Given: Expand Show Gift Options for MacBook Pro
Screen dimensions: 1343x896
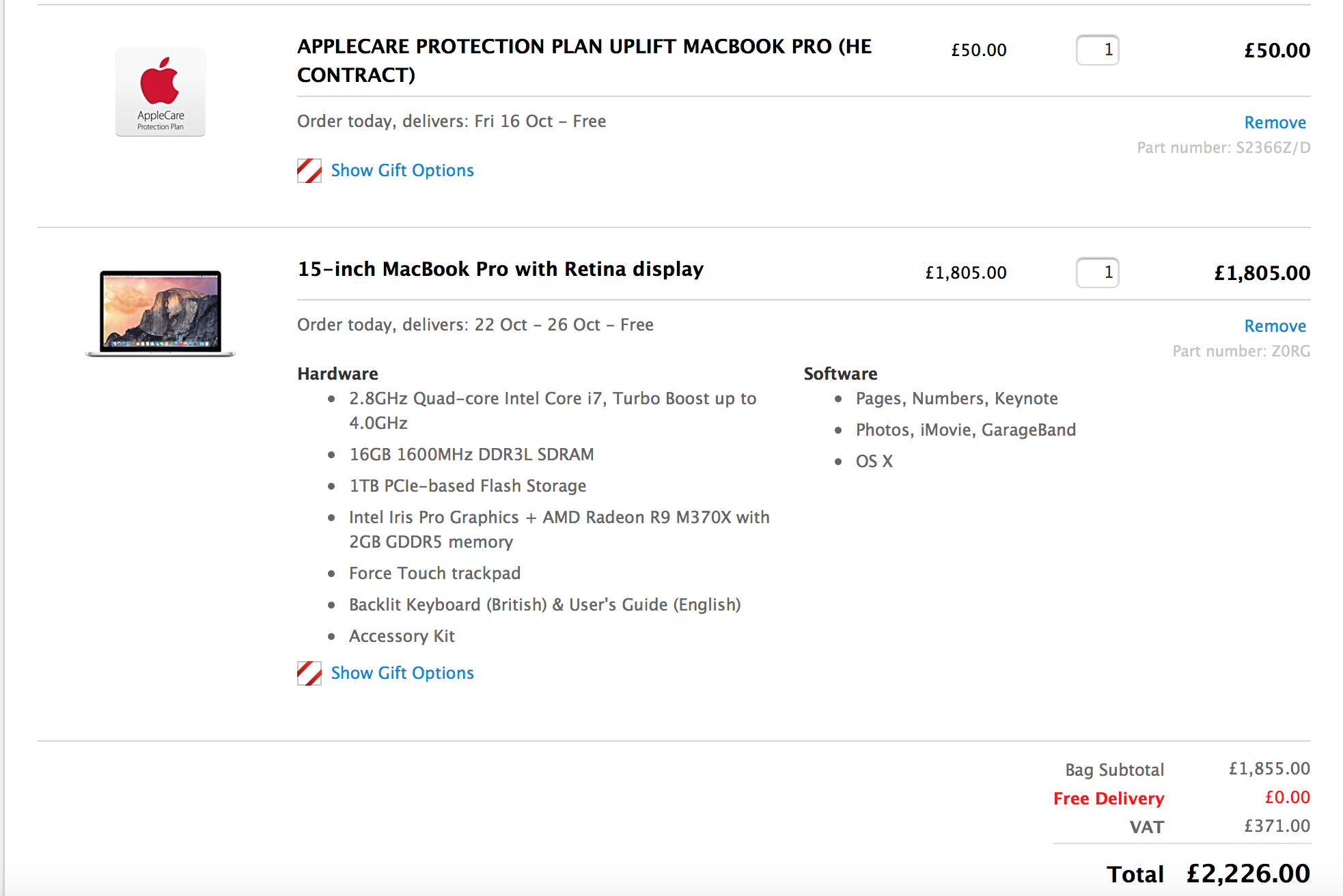Looking at the screenshot, I should point(402,673).
